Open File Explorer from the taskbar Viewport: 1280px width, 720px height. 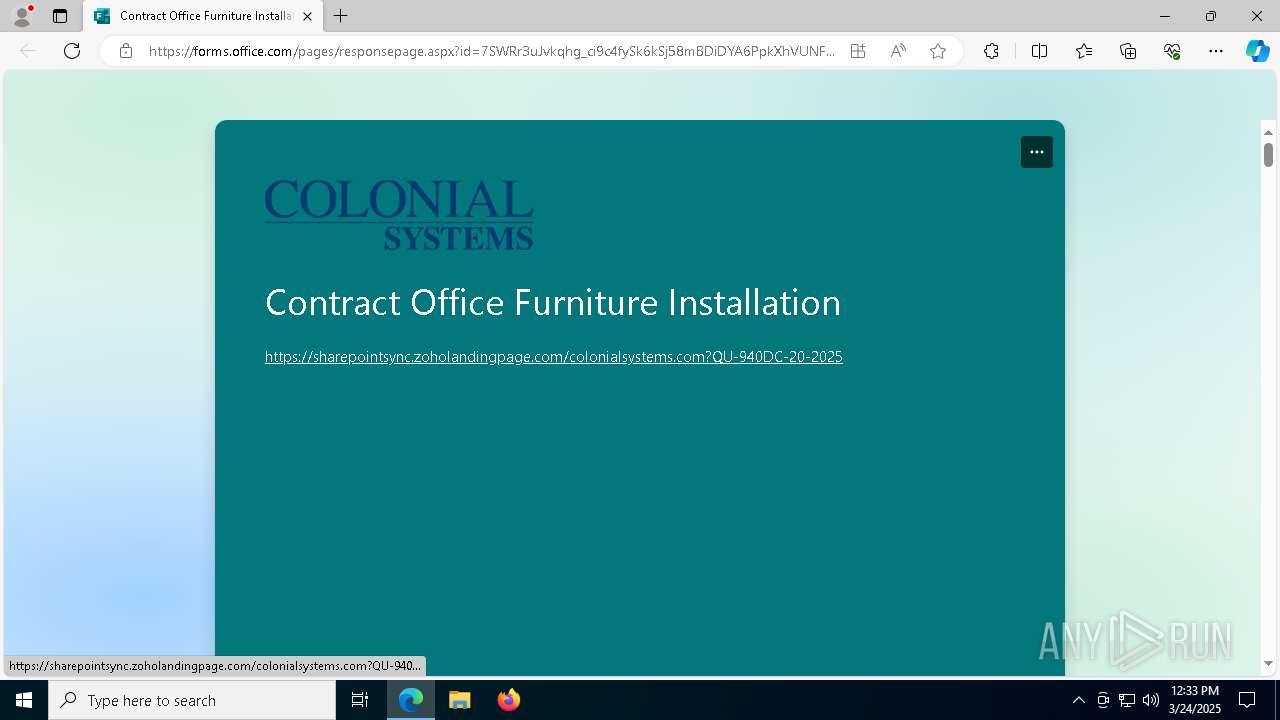point(460,700)
